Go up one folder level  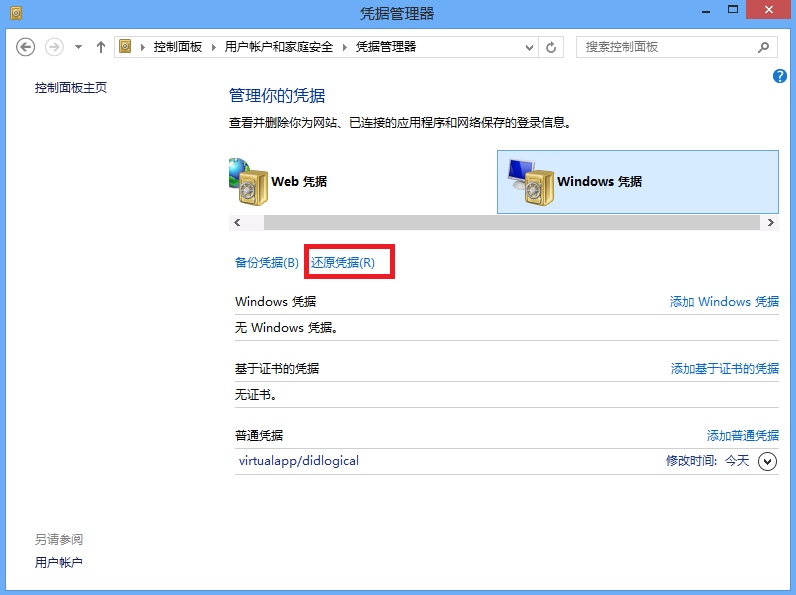pos(101,47)
